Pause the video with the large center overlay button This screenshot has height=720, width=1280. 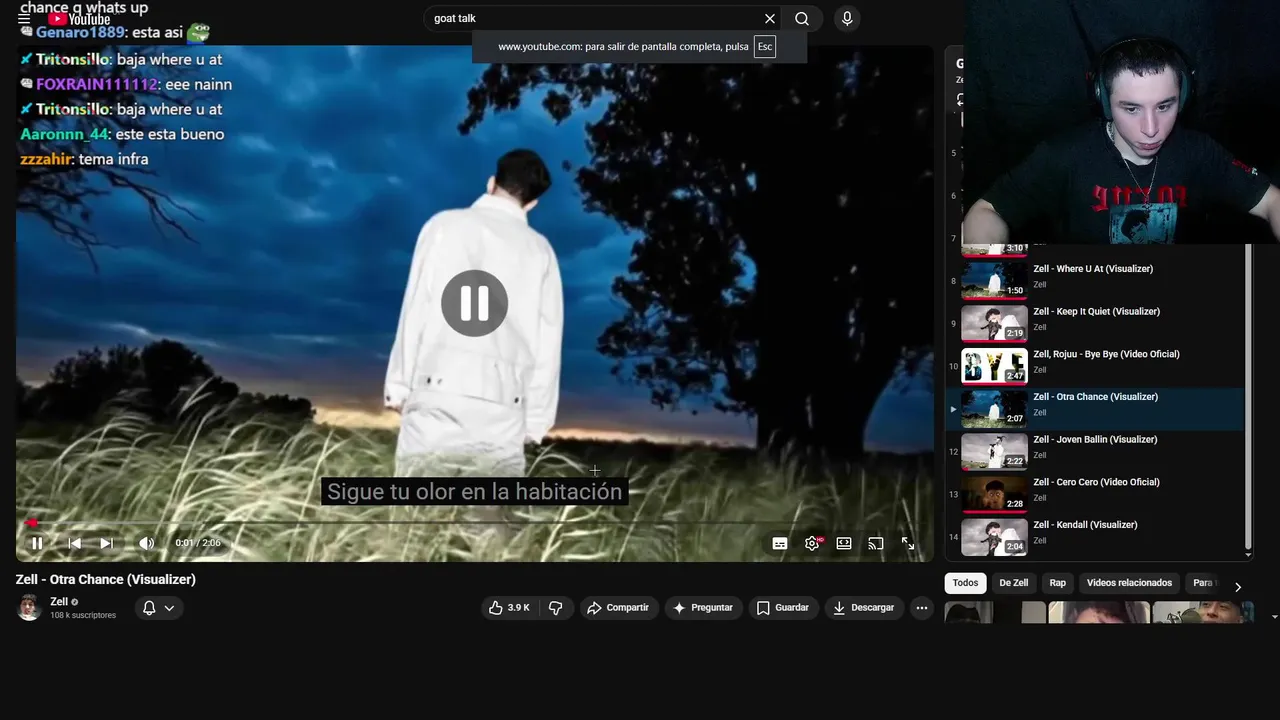474,303
